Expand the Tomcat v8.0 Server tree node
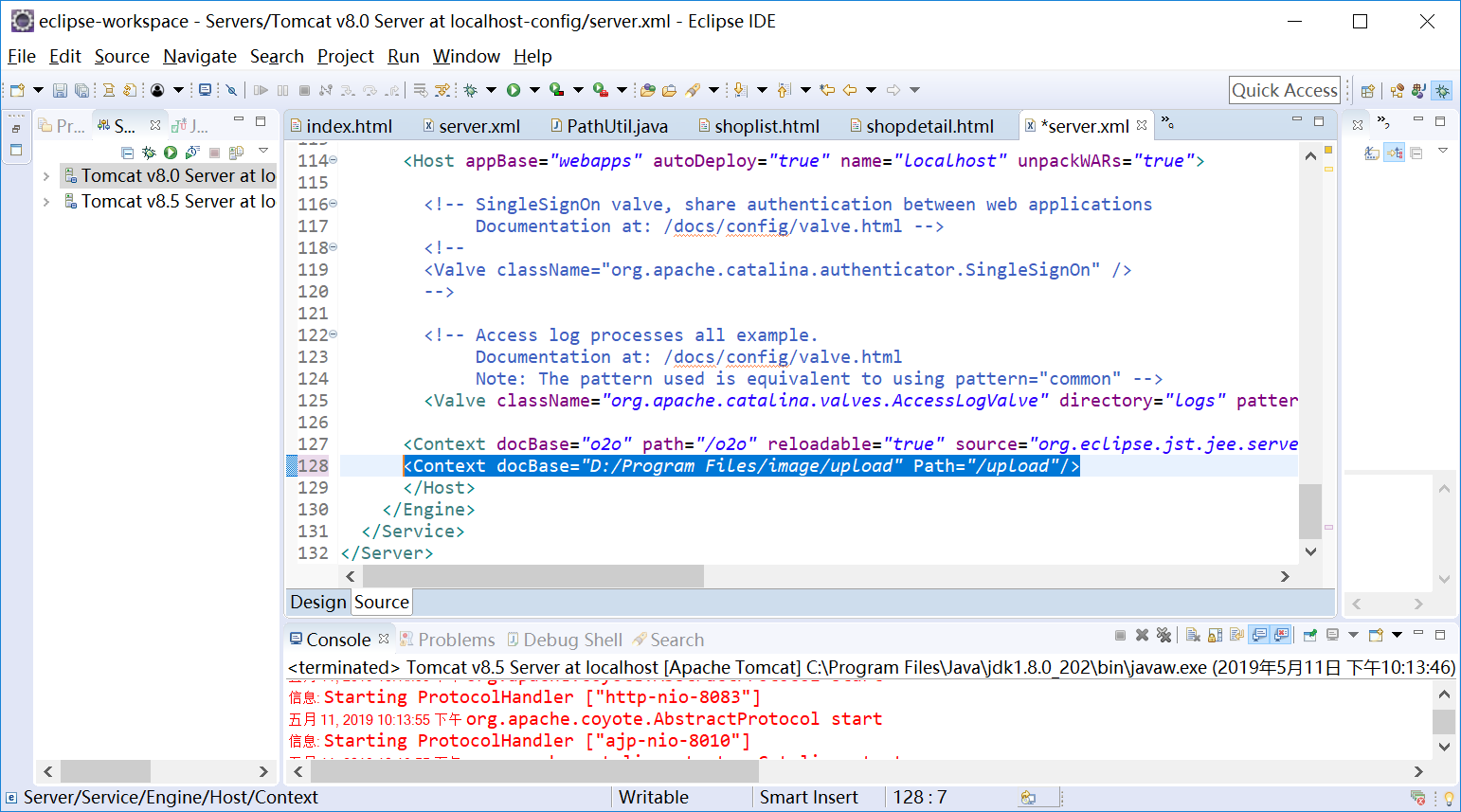The width and height of the screenshot is (1461, 812). pos(46,176)
